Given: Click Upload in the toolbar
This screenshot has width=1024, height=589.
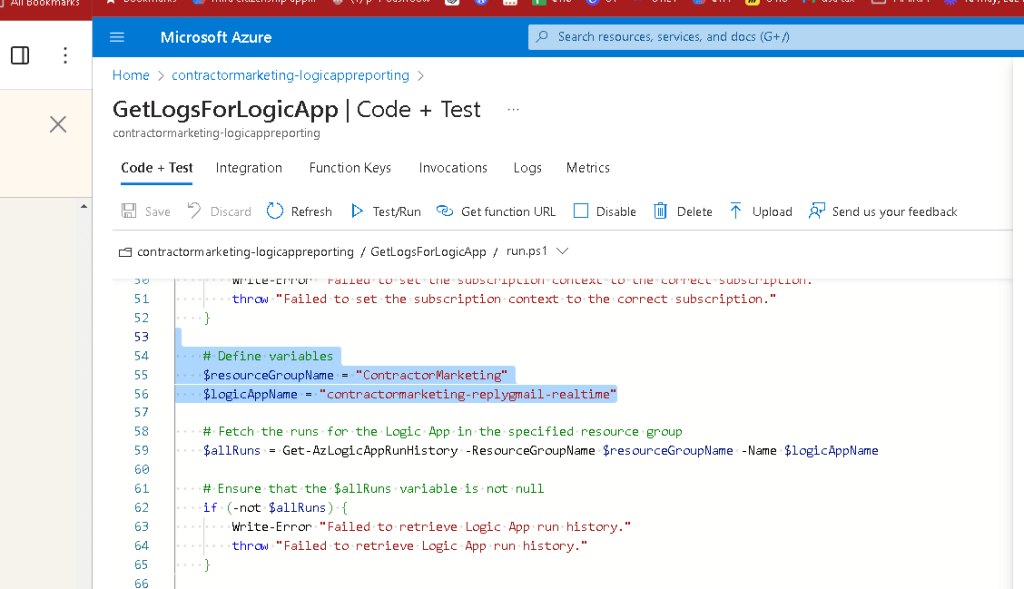Looking at the screenshot, I should (x=772, y=212).
